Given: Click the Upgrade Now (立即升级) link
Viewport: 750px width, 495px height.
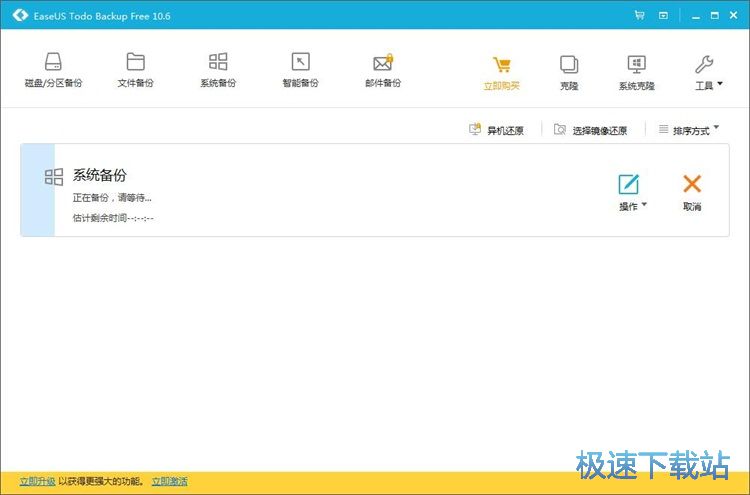Looking at the screenshot, I should pos(38,482).
